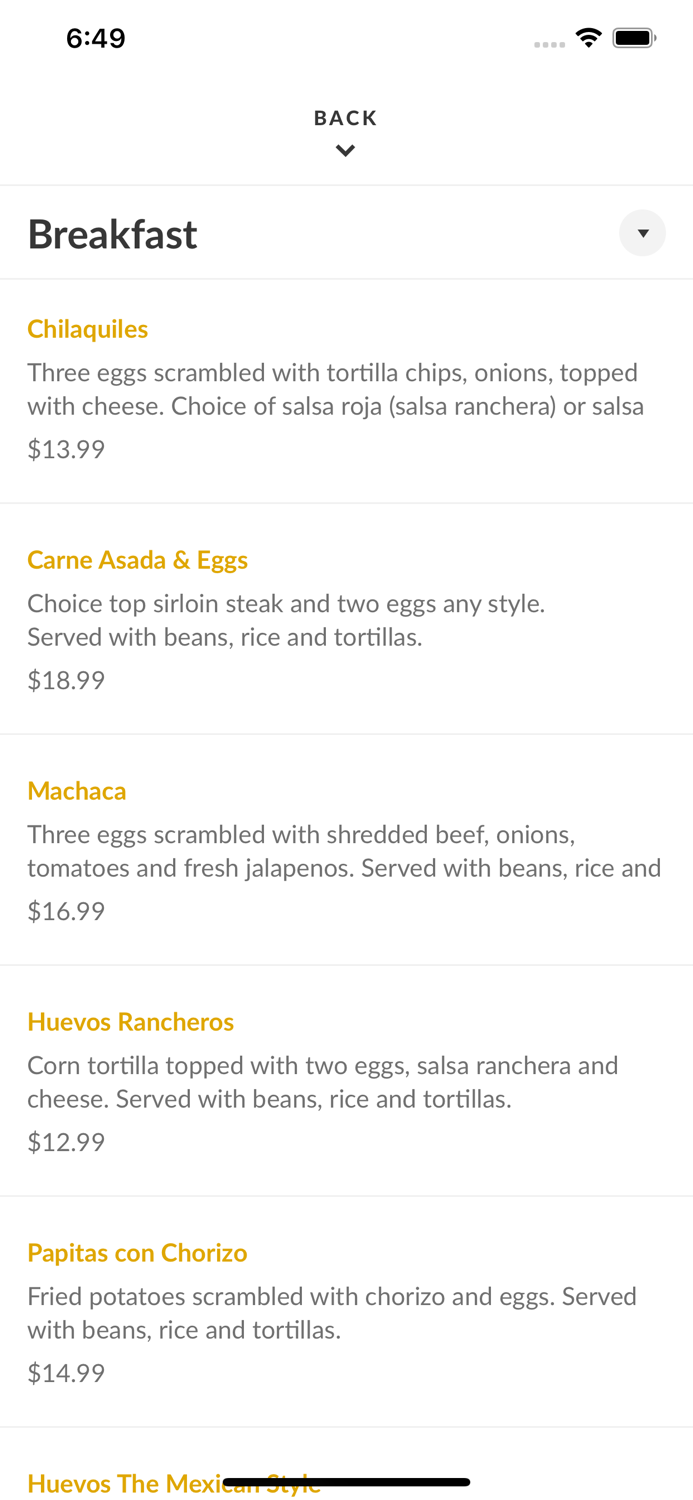Image resolution: width=693 pixels, height=1500 pixels.
Task: Select the Breakfast section header
Action: click(x=112, y=233)
